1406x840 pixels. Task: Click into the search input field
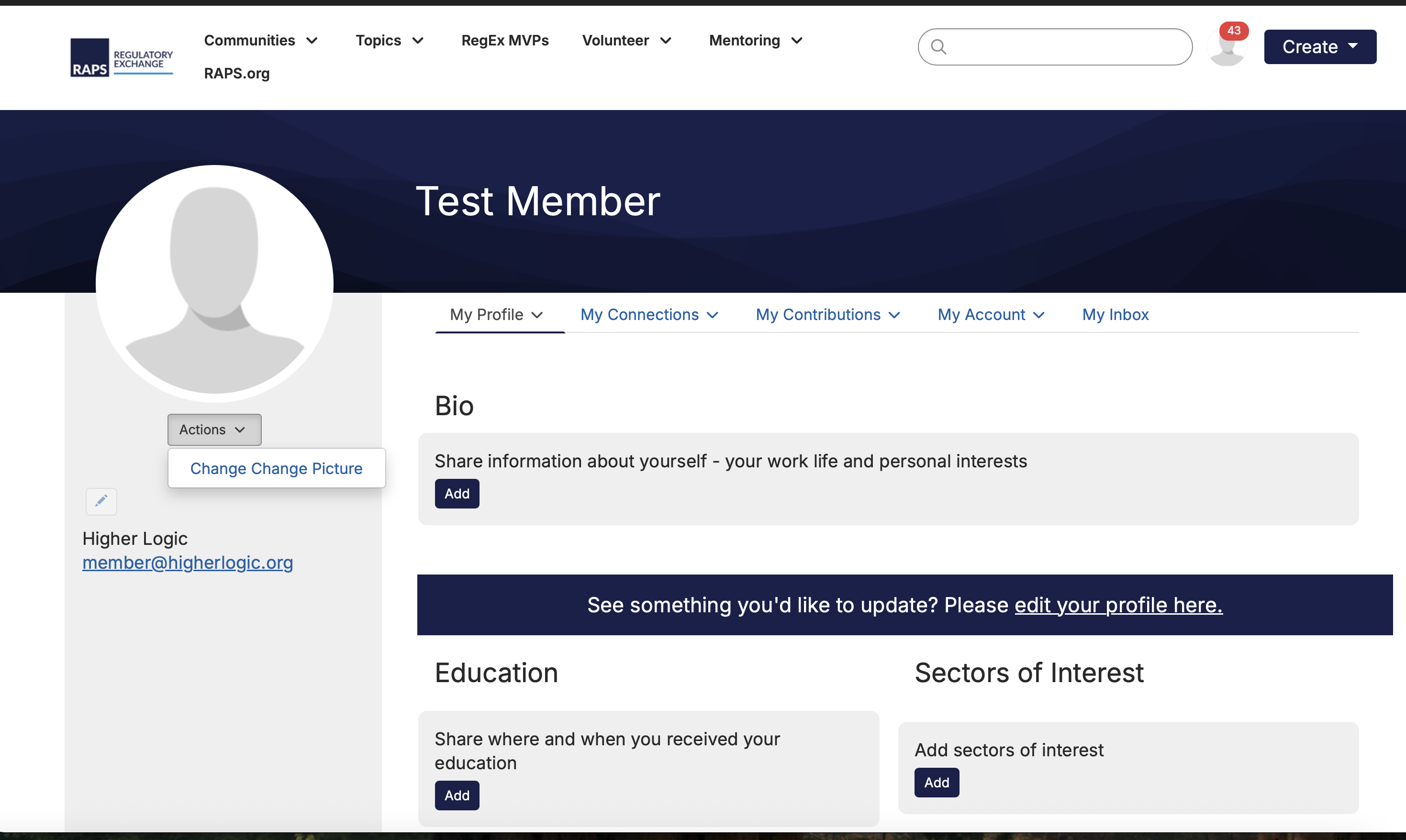pyautogui.click(x=1065, y=47)
